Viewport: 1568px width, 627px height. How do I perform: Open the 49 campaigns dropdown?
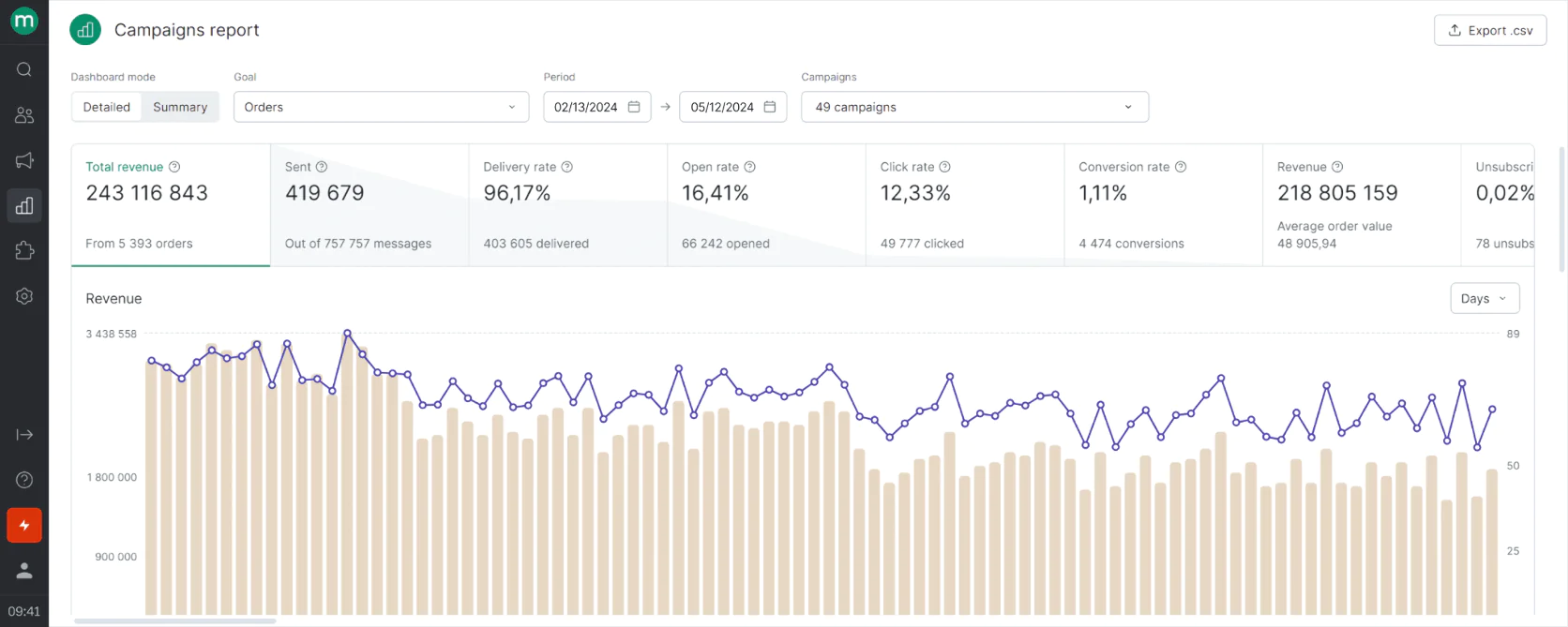pos(973,107)
